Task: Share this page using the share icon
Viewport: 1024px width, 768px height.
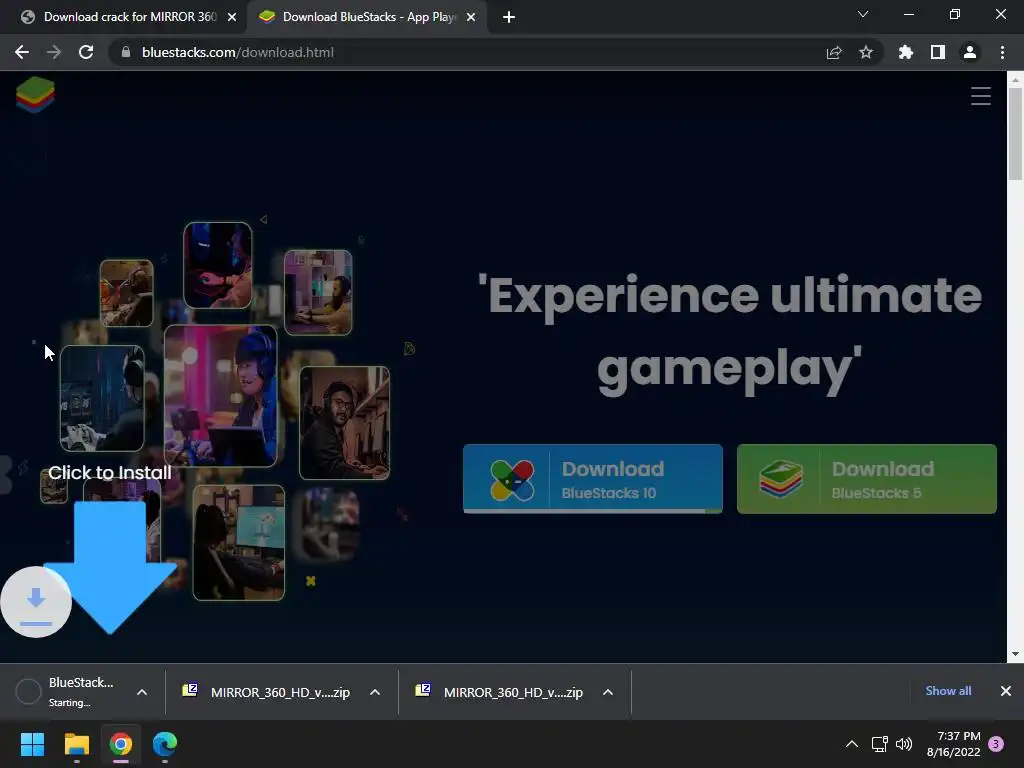Action: tap(834, 52)
